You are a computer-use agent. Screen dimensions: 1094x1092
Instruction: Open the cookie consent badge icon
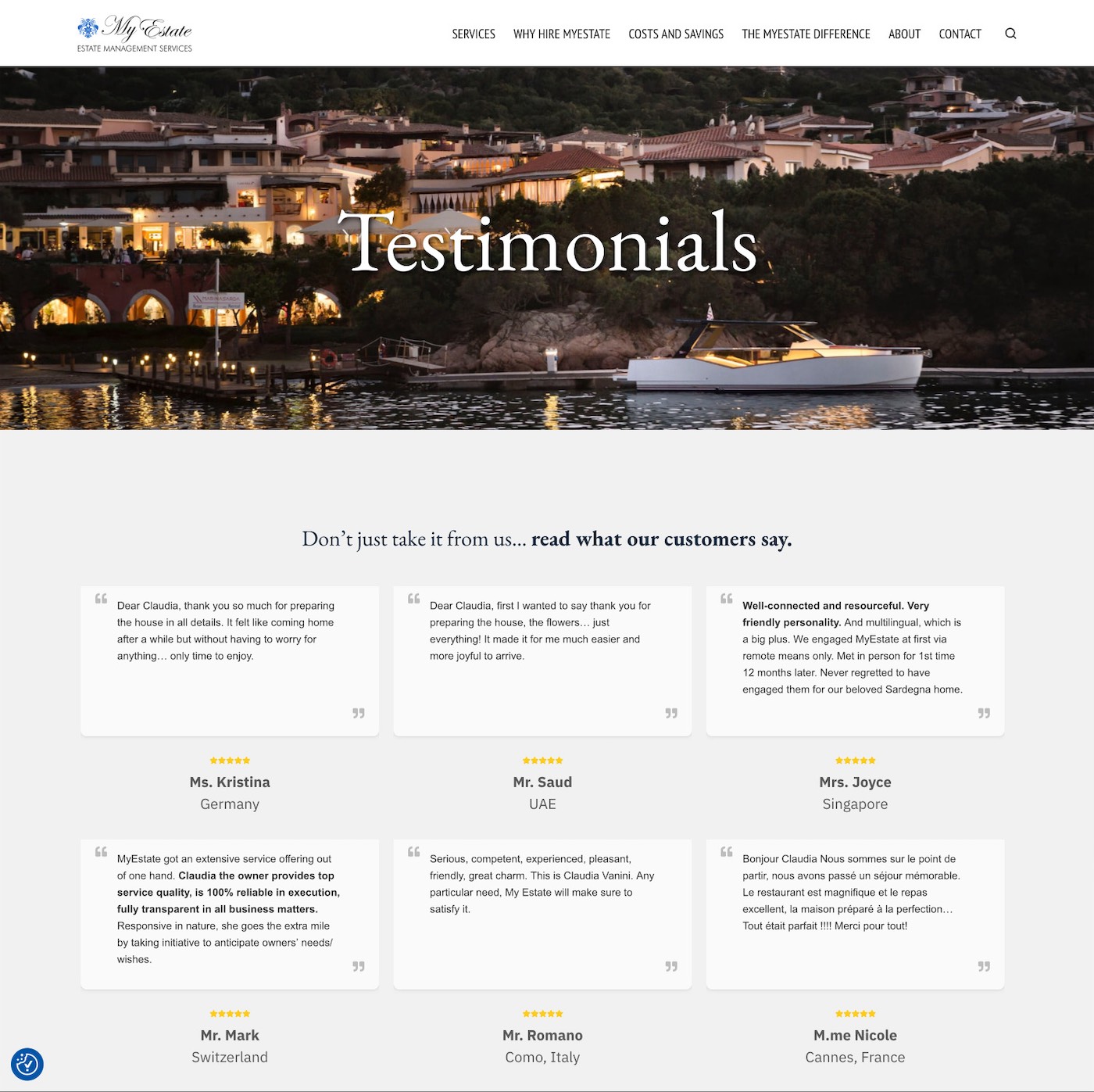pyautogui.click(x=27, y=1064)
